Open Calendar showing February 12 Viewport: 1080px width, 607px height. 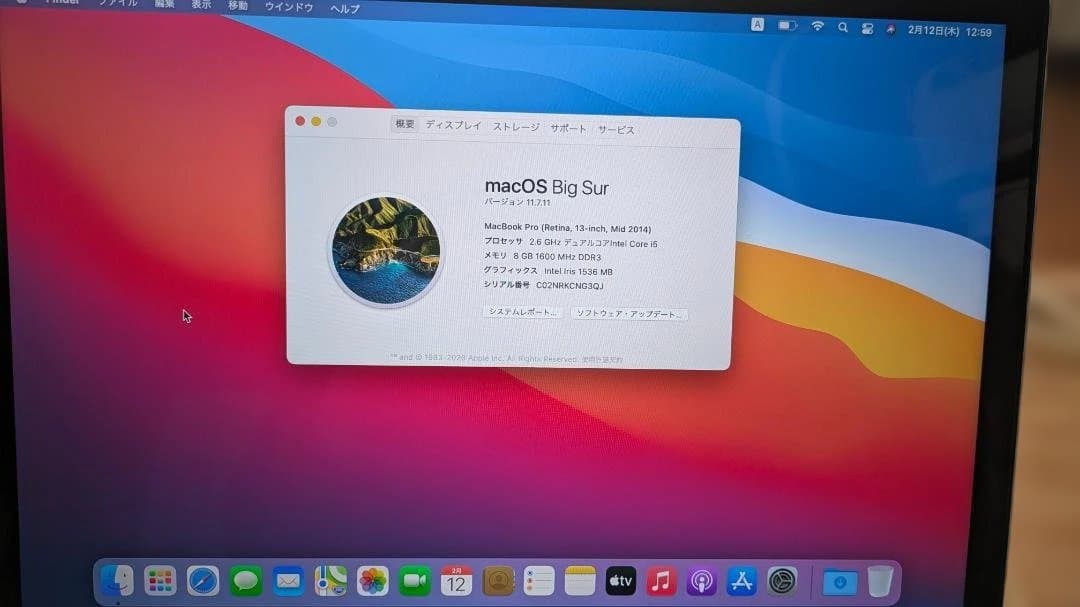[457, 581]
